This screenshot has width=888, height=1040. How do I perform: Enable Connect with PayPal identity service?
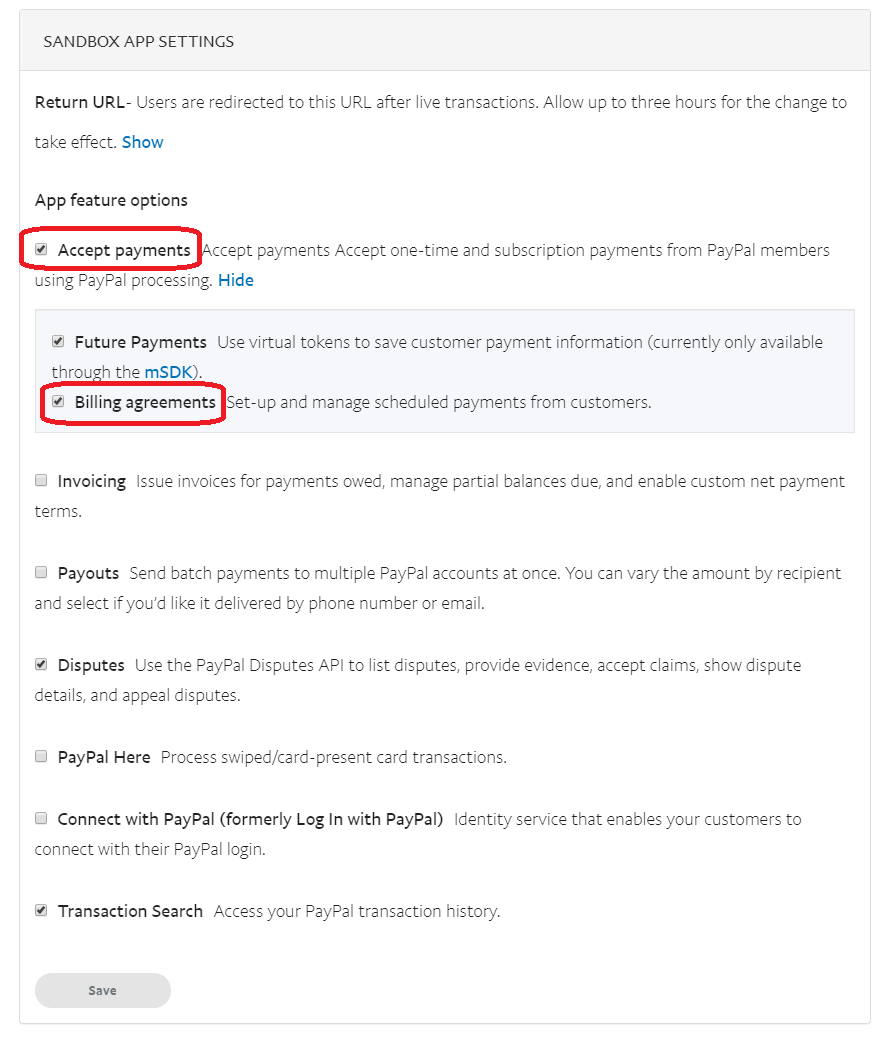click(41, 818)
